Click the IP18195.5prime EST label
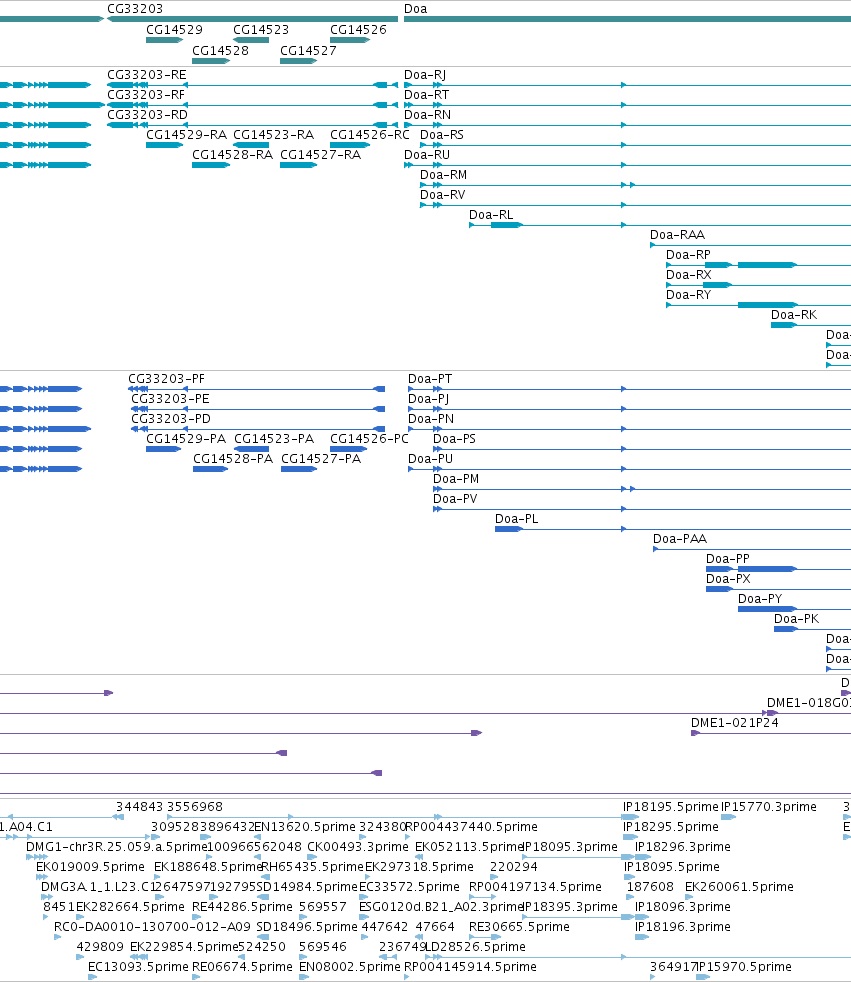Image resolution: width=851 pixels, height=982 pixels. coord(670,807)
